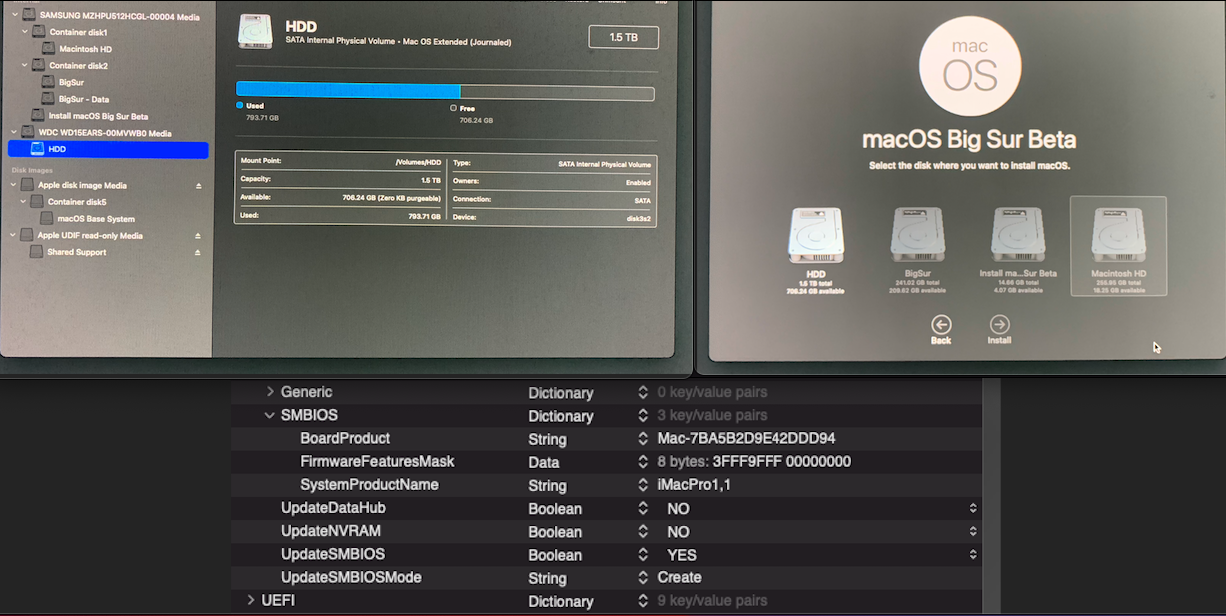Eject the Shared Support volume

pyautogui.click(x=198, y=252)
